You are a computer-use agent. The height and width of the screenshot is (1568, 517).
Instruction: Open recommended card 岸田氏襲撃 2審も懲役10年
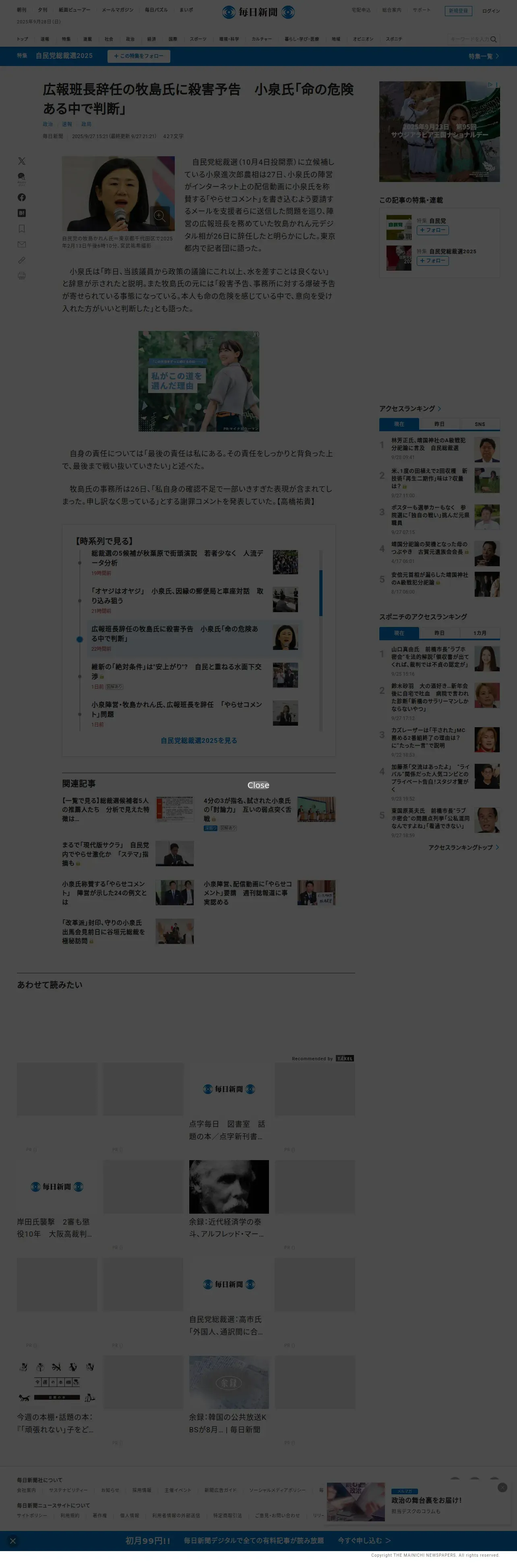(x=57, y=1199)
